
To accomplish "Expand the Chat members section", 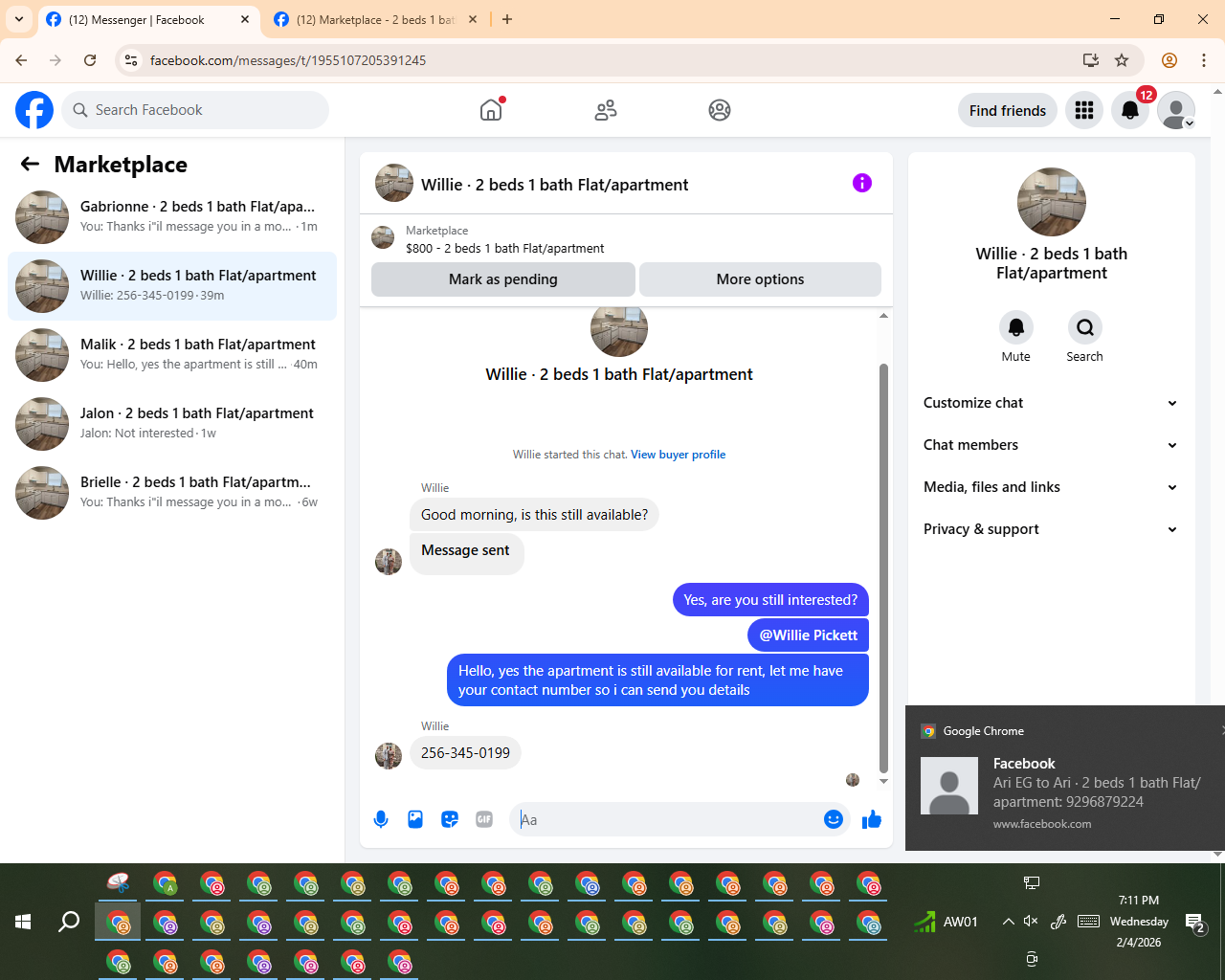I will 1051,445.
